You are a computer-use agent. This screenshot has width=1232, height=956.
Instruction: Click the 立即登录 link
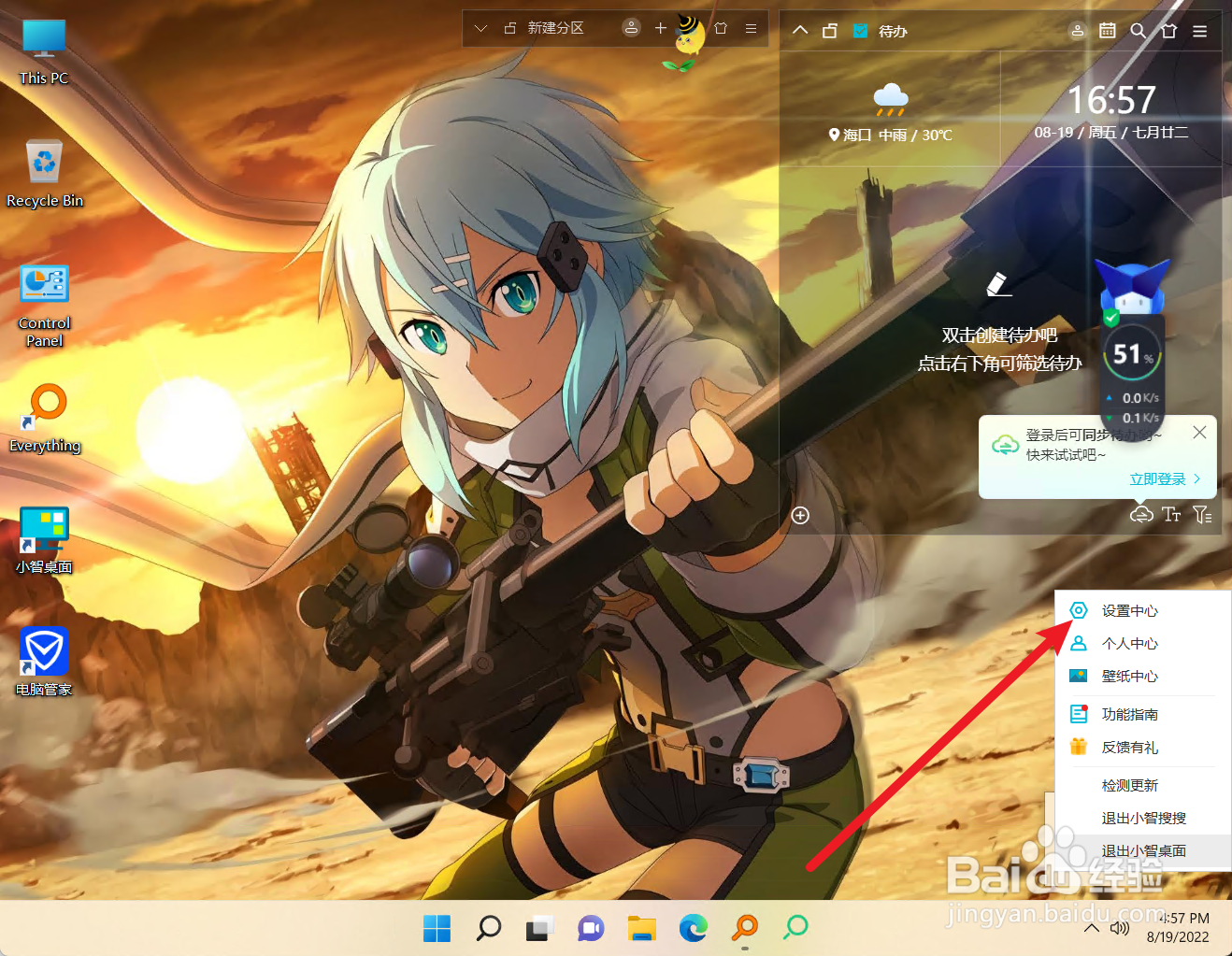[x=1165, y=479]
